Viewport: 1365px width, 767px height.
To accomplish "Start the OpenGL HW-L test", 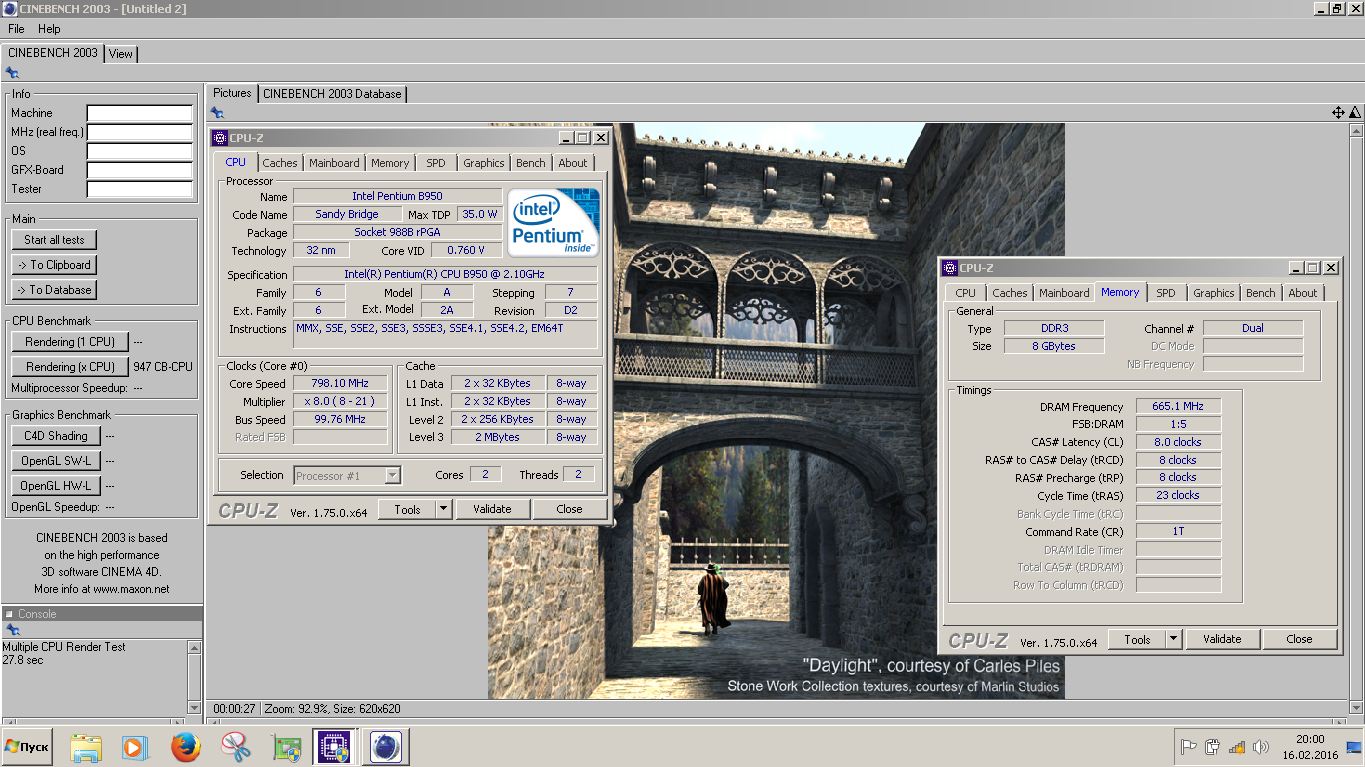I will pos(56,486).
